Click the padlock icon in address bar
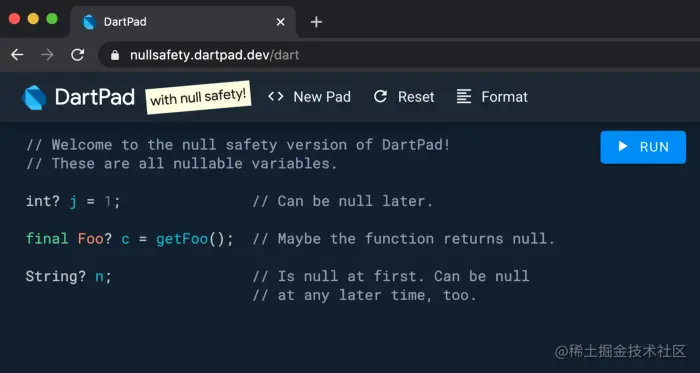The image size is (700, 373). coord(115,55)
